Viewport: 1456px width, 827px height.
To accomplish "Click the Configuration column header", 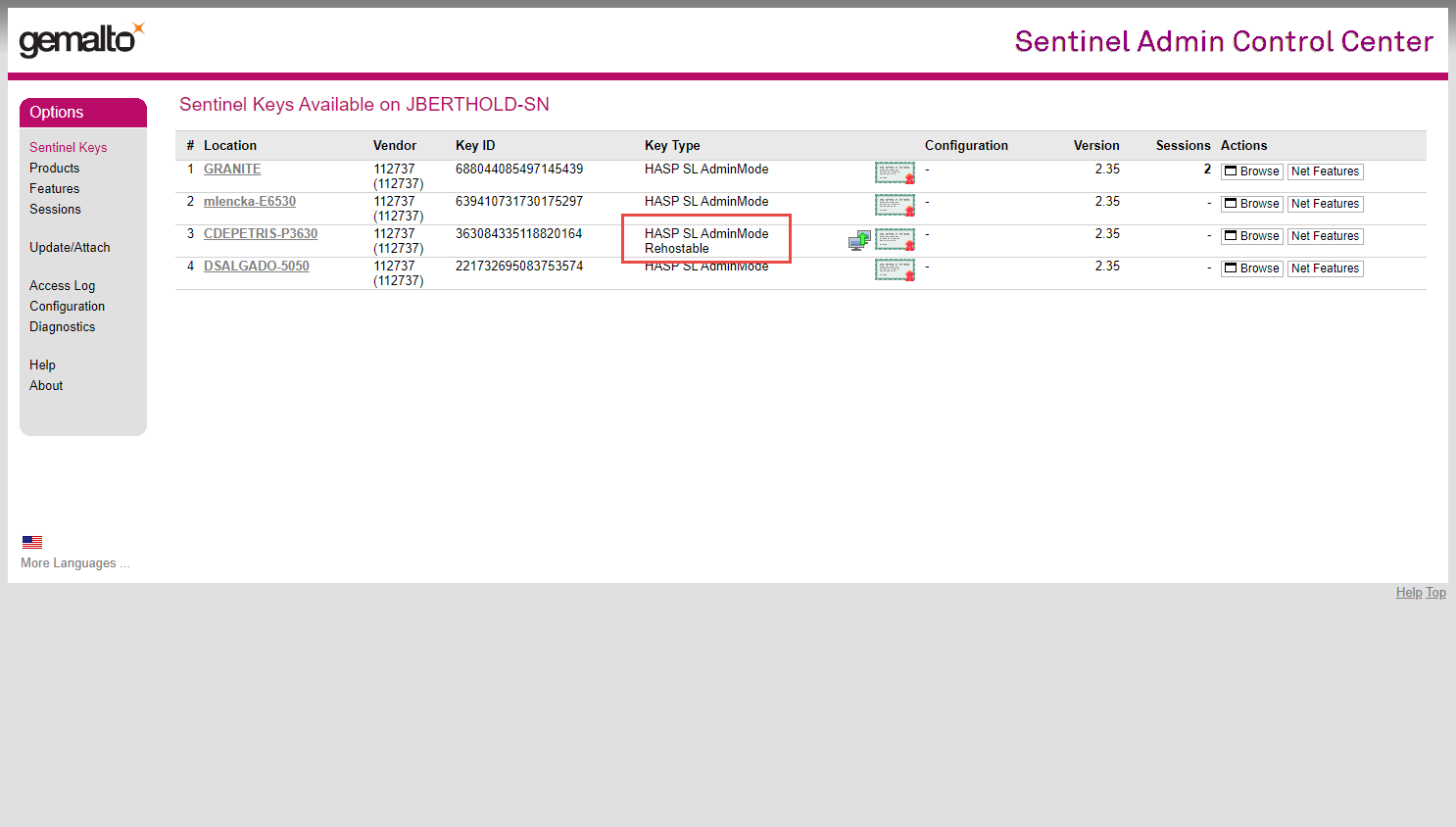I will click(966, 145).
